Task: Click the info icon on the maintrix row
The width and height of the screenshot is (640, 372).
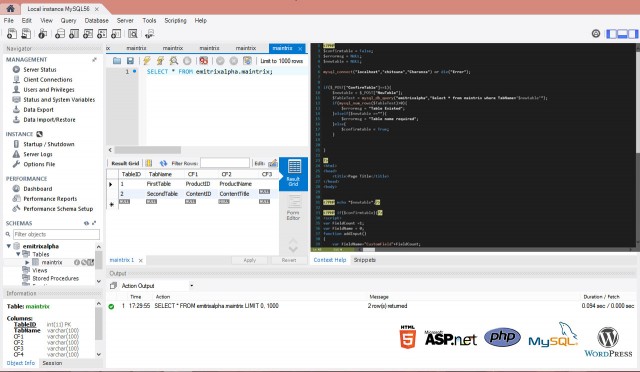Action: pos(77,262)
